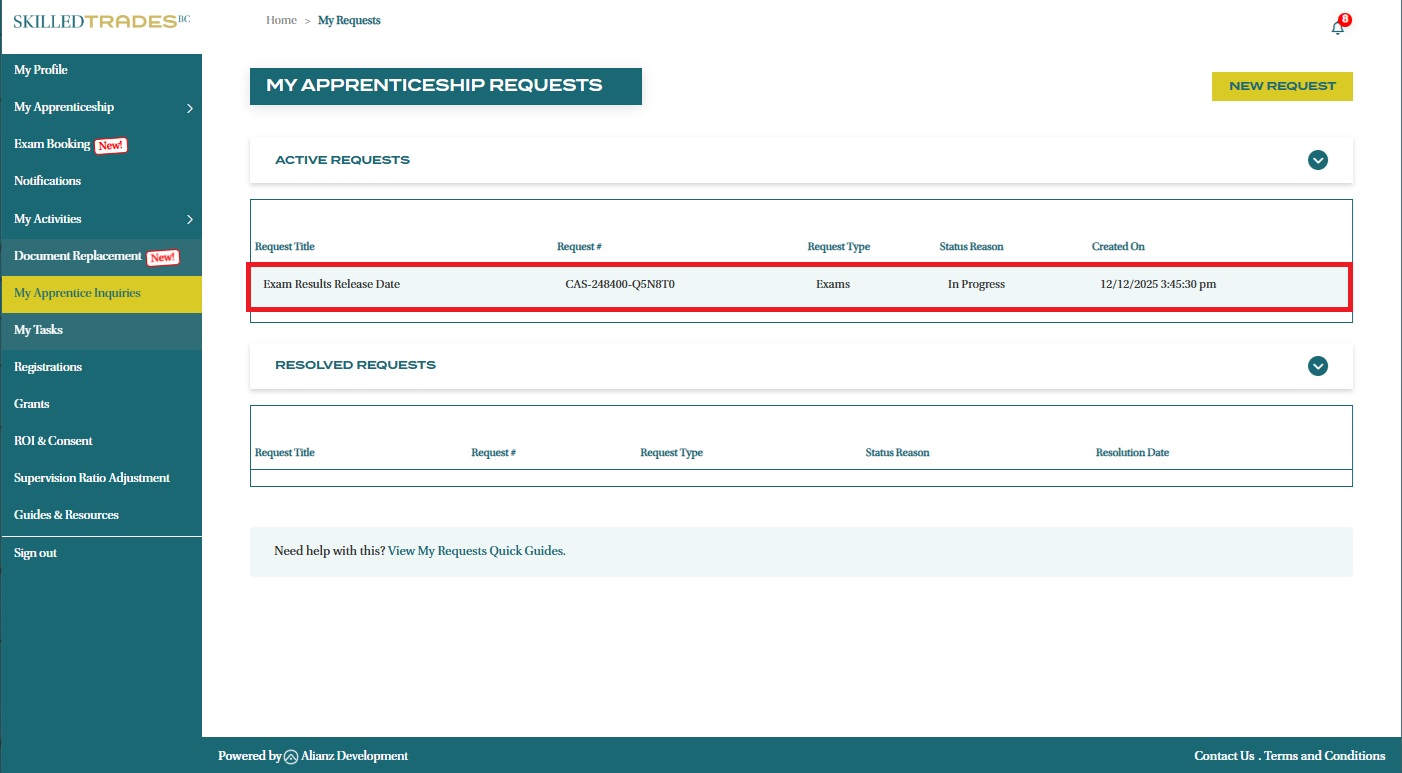The height and width of the screenshot is (773, 1402).
Task: Open View My Requests Quick Guides link
Action: pyautogui.click(x=476, y=551)
